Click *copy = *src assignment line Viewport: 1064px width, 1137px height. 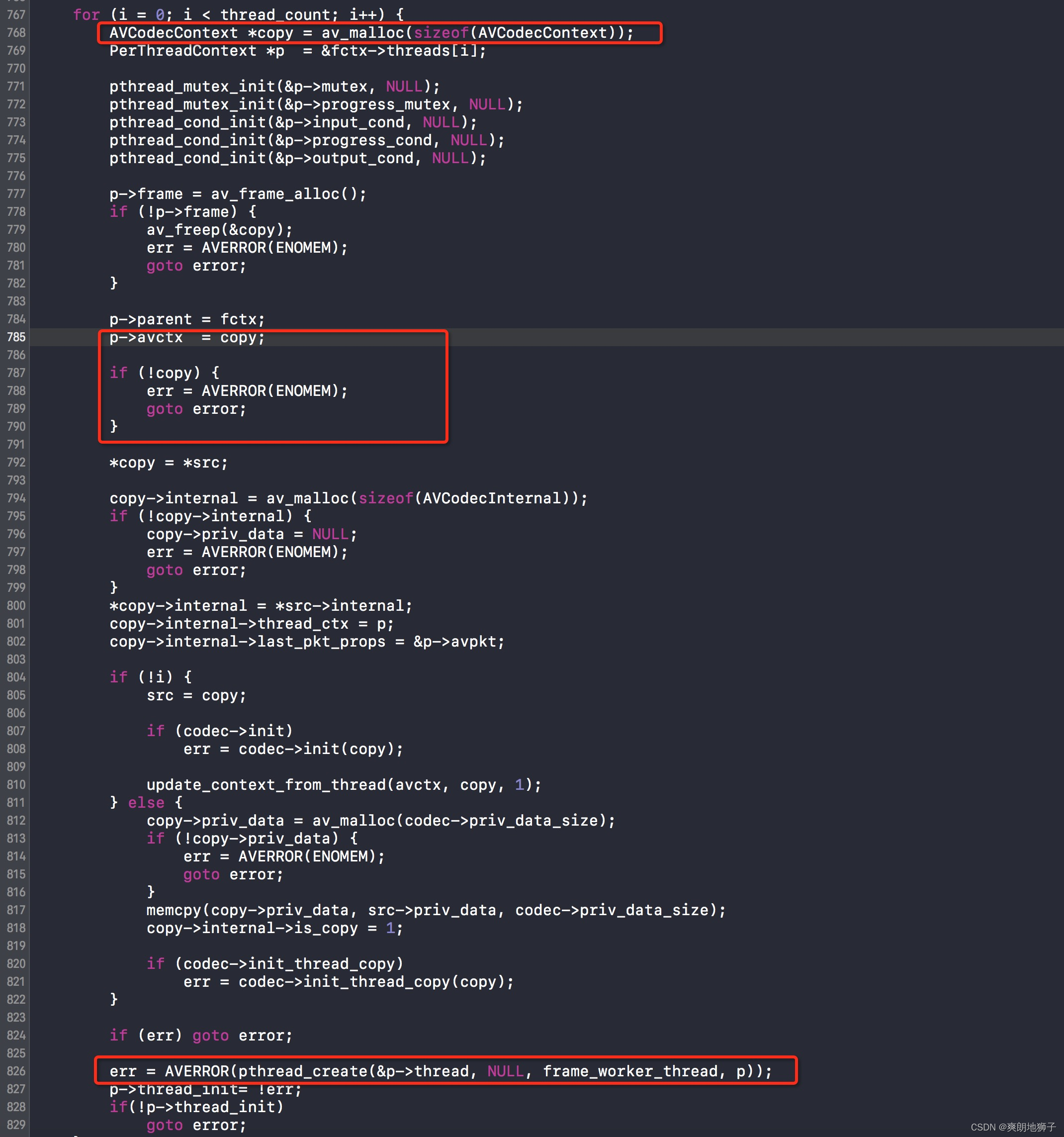pyautogui.click(x=169, y=462)
